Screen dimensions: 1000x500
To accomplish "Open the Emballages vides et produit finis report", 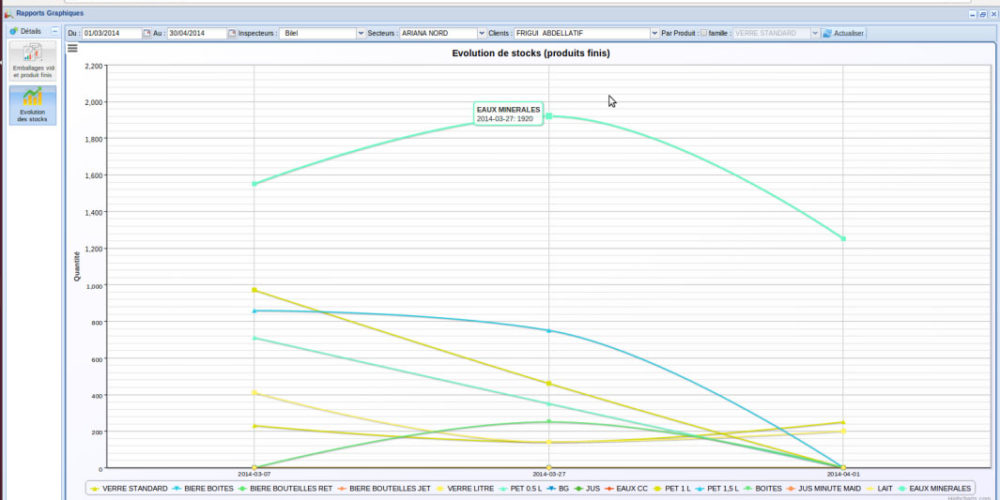I will point(33,61).
